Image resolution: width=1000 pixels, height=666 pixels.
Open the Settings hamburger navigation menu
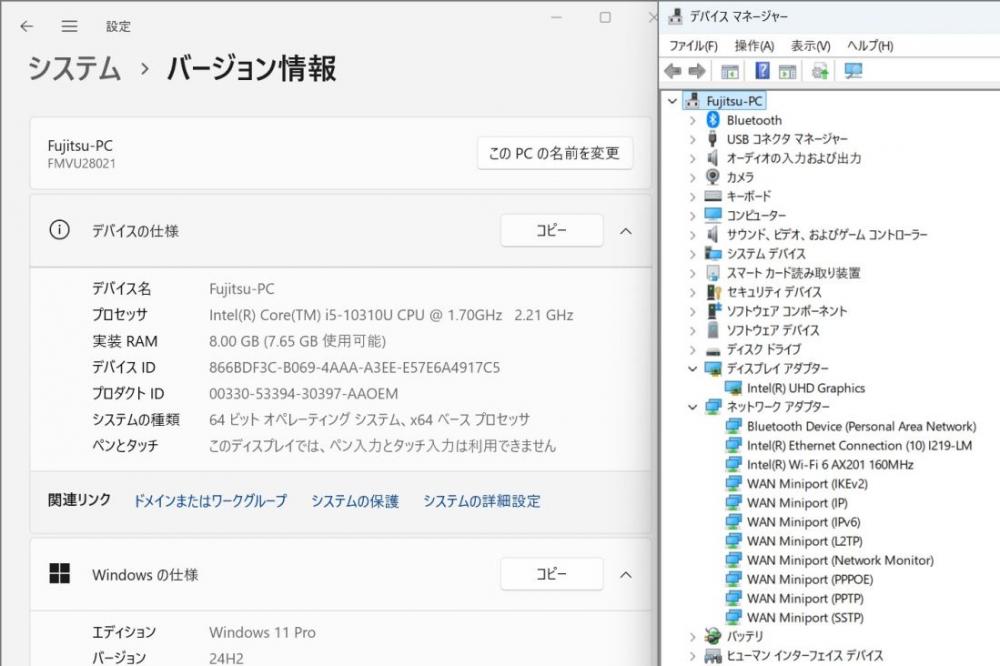70,26
